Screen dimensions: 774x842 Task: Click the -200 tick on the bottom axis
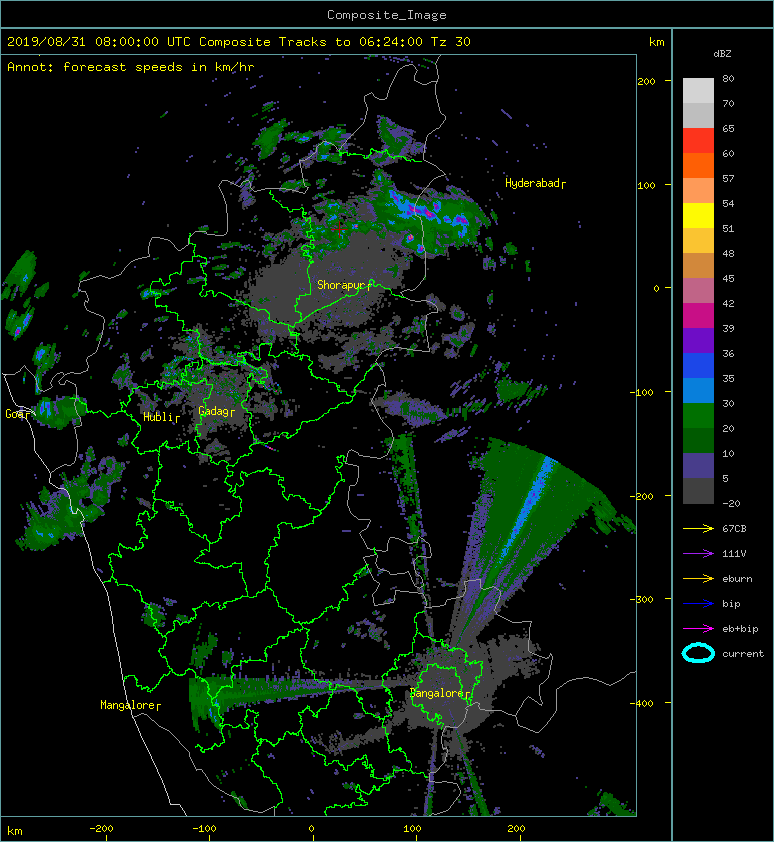pos(101,829)
